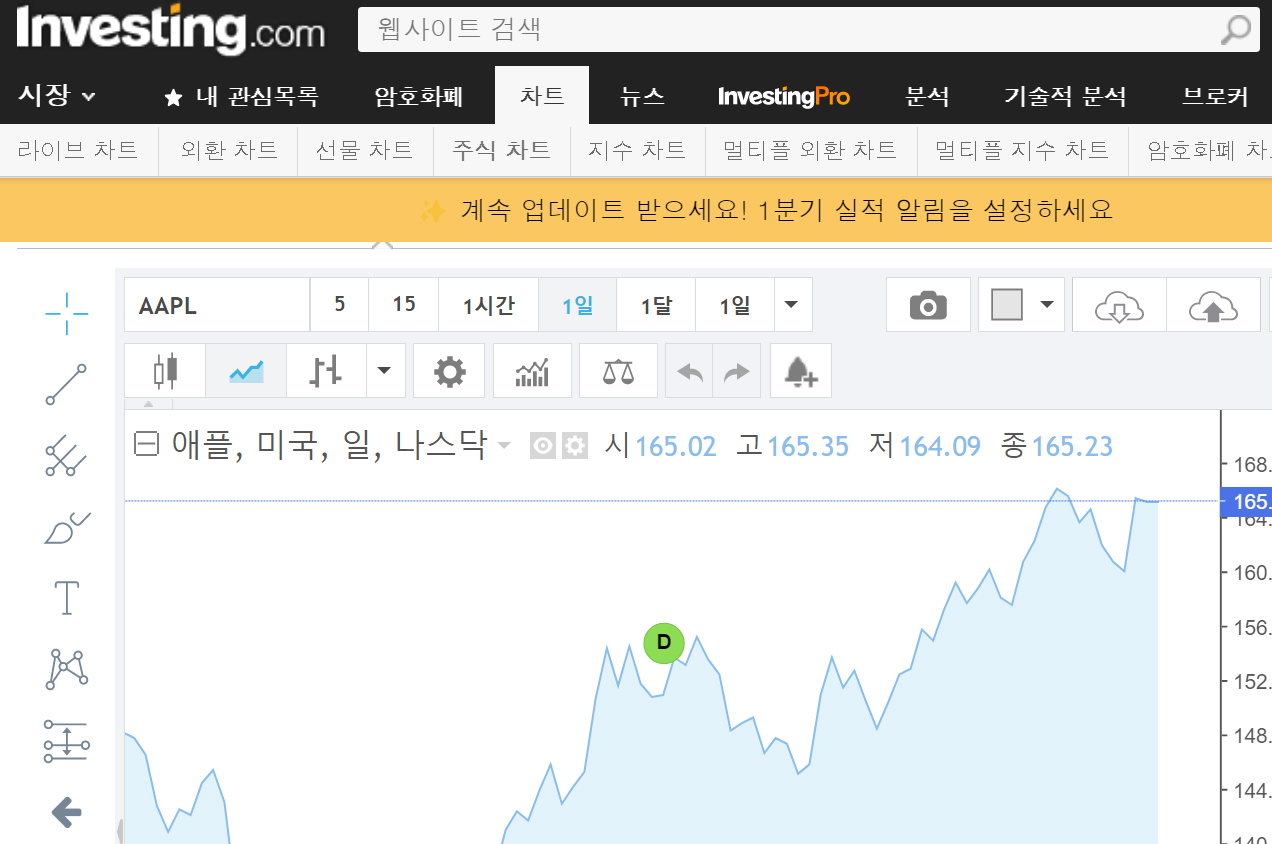The height and width of the screenshot is (844, 1272).
Task: Open the layout dropdown arrow
Action: [x=1047, y=305]
